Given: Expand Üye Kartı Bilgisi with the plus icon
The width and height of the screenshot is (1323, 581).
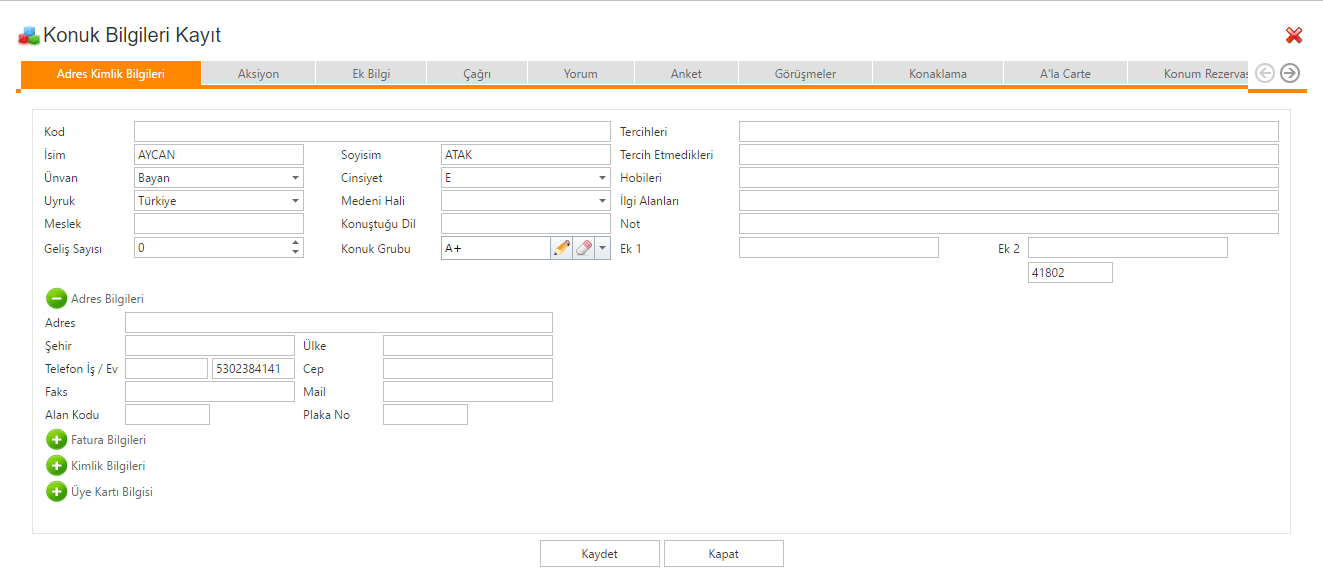Looking at the screenshot, I should click(57, 492).
